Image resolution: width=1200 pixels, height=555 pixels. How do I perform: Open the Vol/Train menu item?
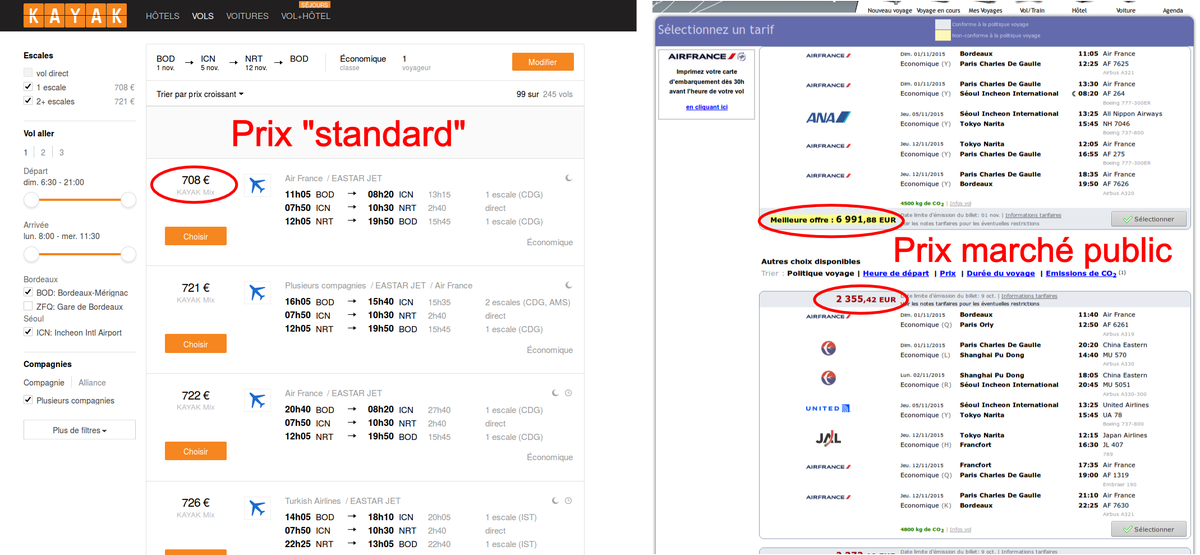click(1032, 10)
